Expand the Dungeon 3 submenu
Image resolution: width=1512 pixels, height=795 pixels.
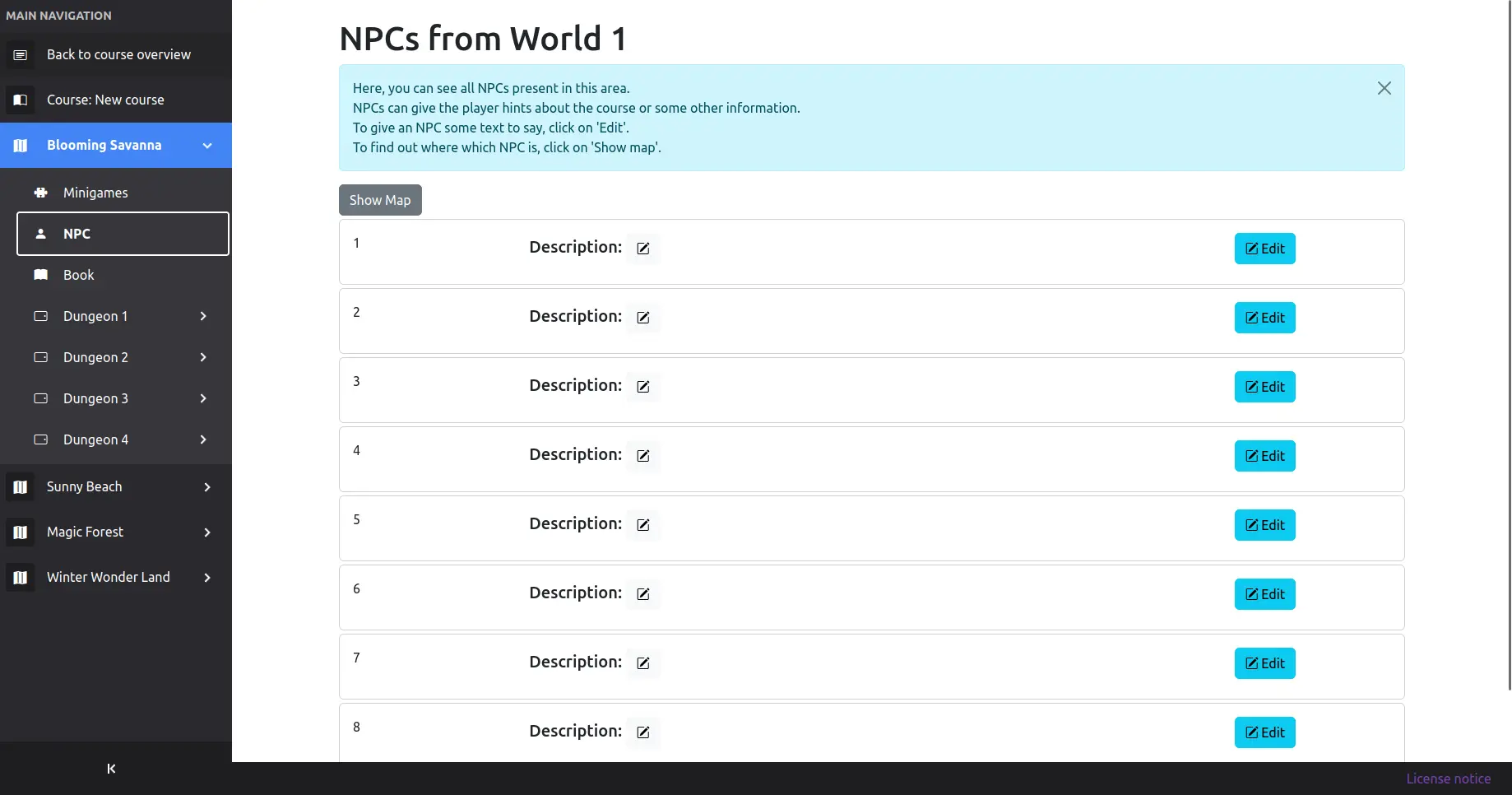[203, 398]
